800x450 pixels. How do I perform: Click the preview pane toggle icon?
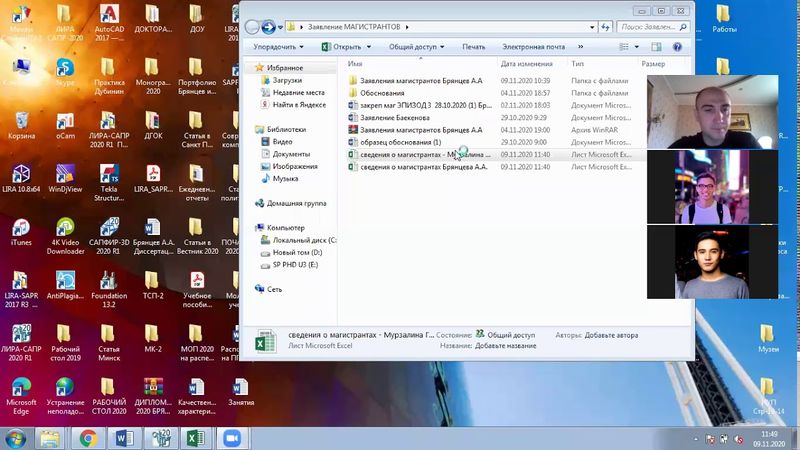click(x=655, y=46)
